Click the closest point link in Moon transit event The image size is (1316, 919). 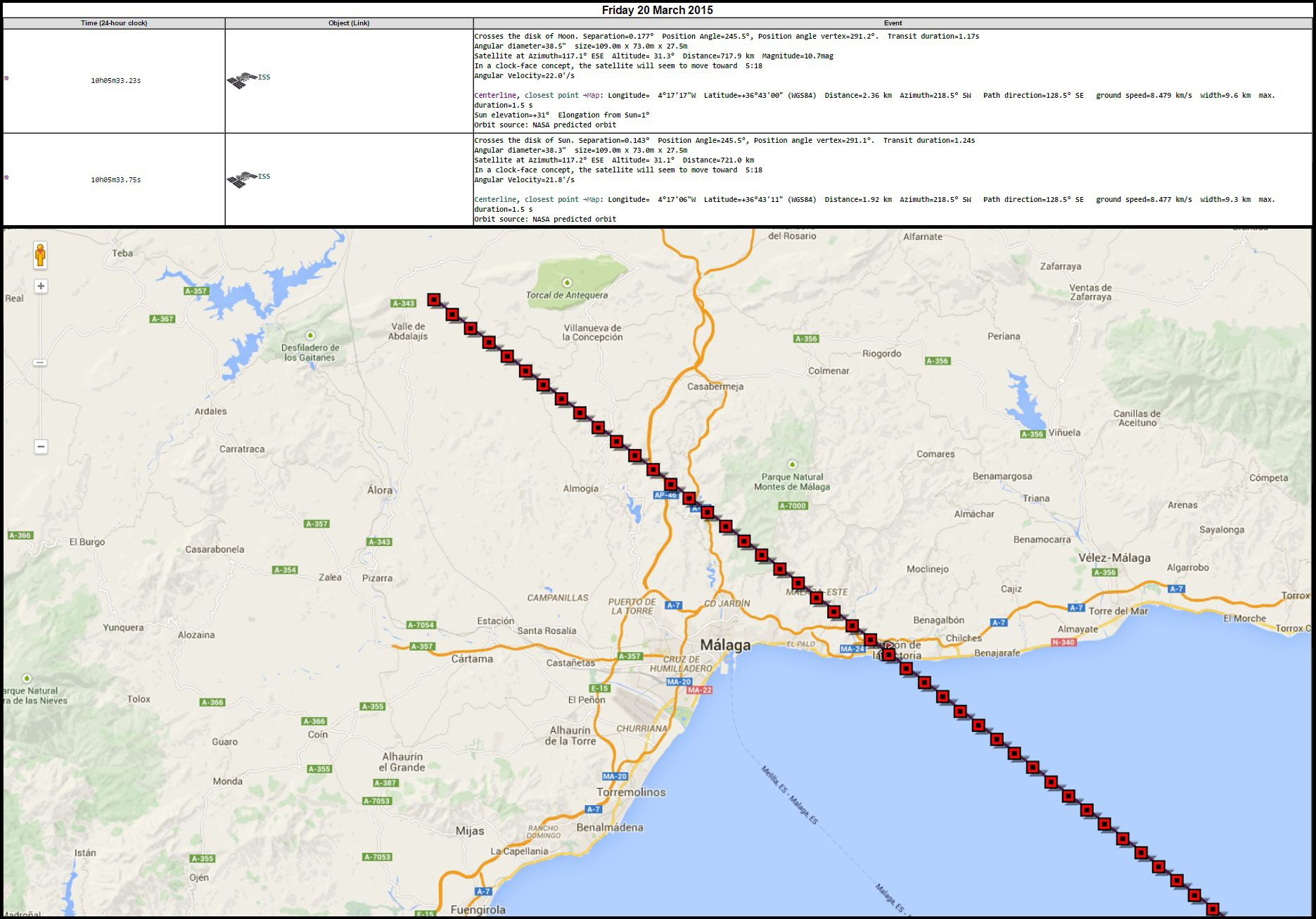(551, 96)
